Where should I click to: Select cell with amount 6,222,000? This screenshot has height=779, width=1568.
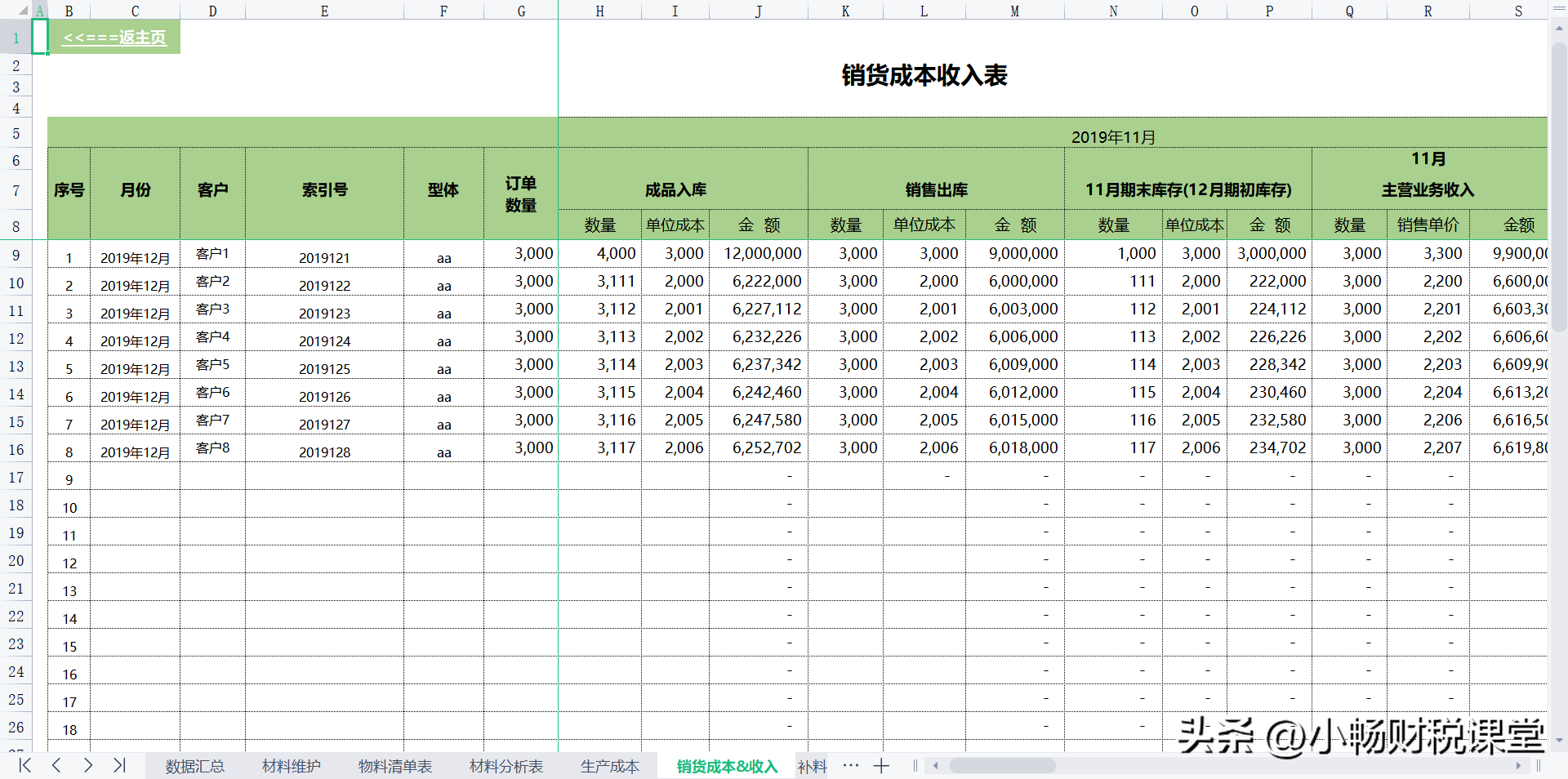click(x=759, y=282)
